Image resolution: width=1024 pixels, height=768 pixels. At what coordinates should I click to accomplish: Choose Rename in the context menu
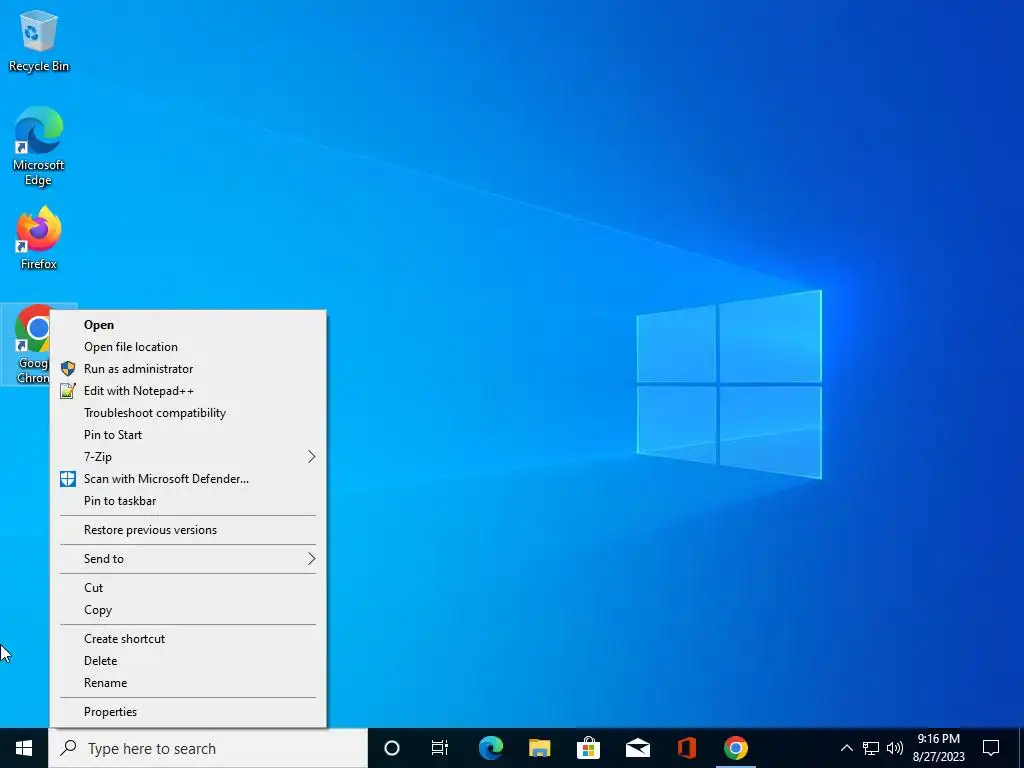tap(188, 682)
